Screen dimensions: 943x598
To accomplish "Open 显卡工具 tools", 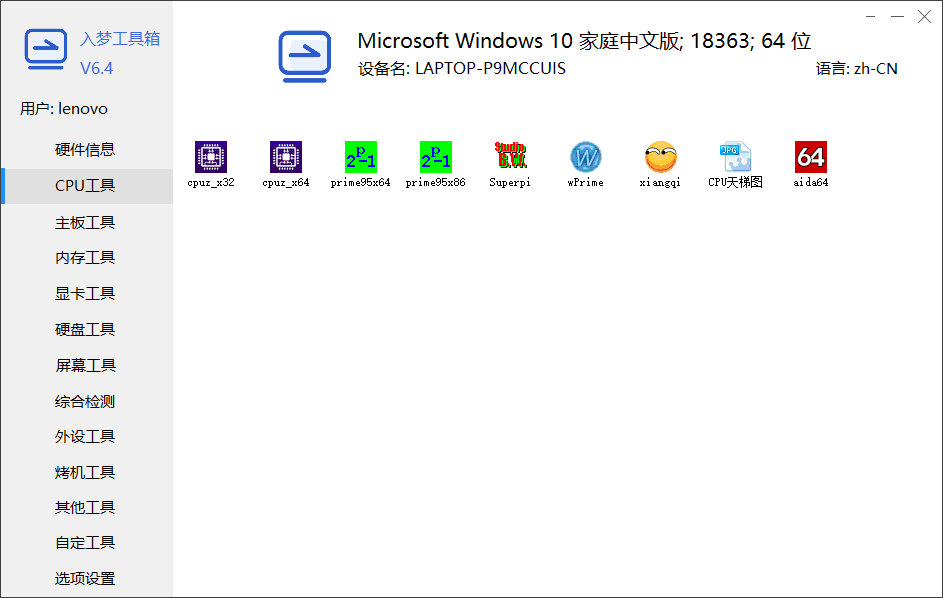I will pyautogui.click(x=87, y=293).
